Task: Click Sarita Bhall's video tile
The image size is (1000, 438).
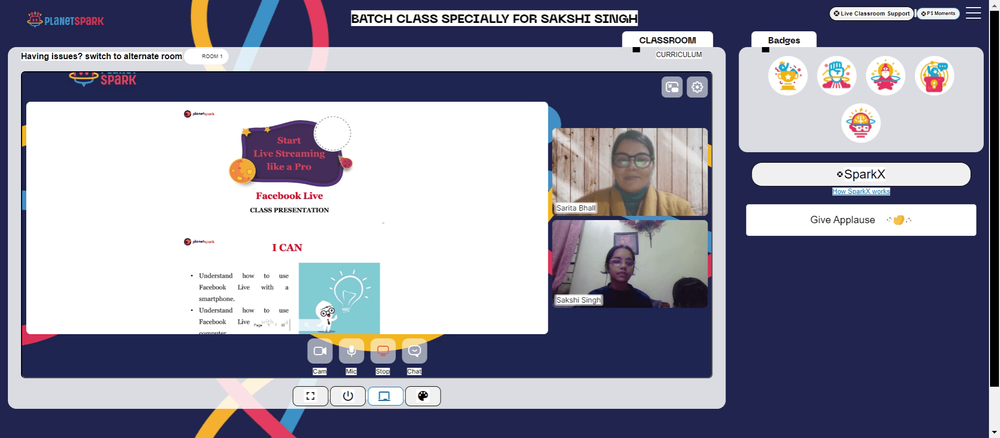Action: pyautogui.click(x=630, y=172)
